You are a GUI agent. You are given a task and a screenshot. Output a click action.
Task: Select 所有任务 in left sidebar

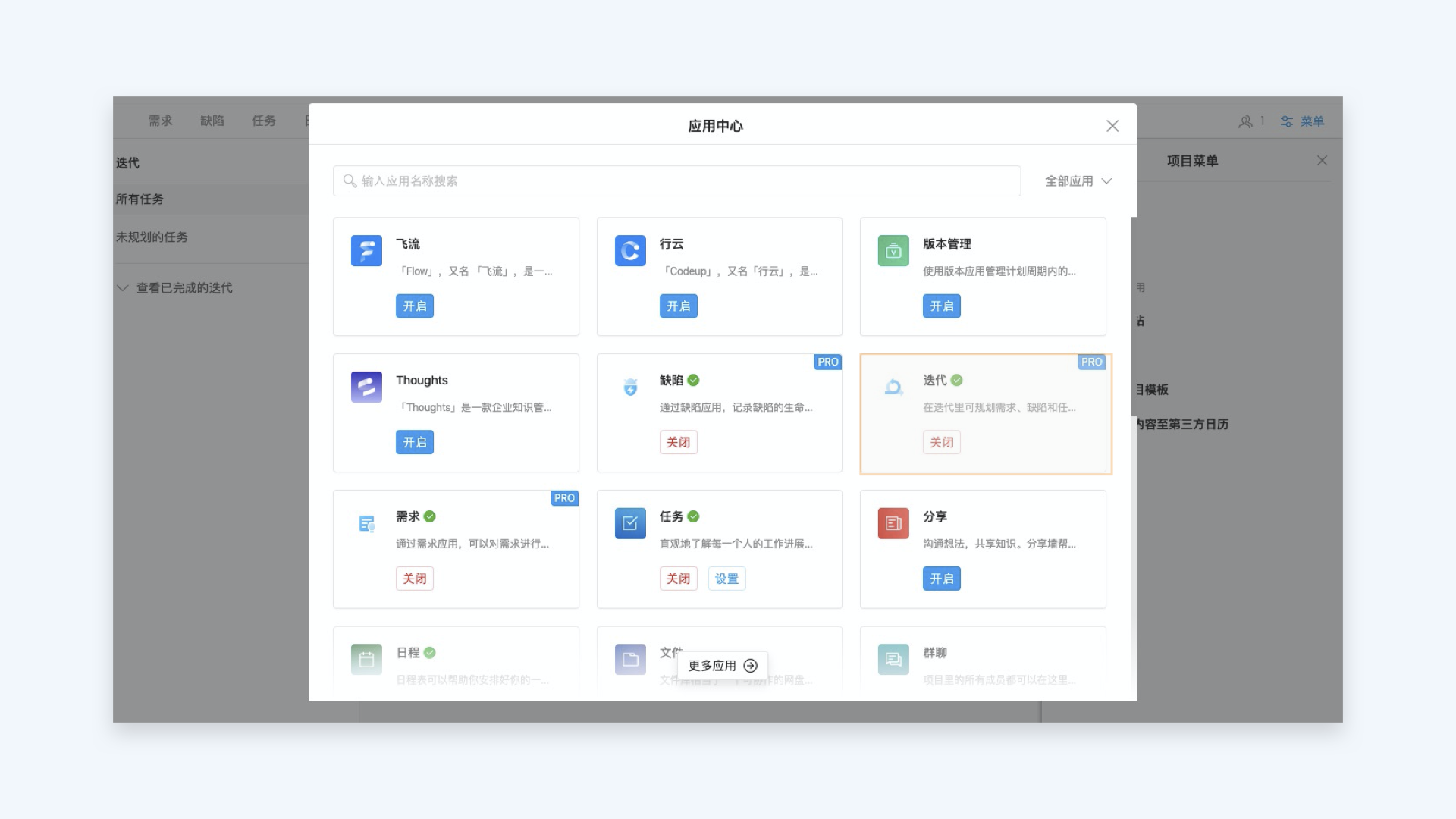point(211,199)
